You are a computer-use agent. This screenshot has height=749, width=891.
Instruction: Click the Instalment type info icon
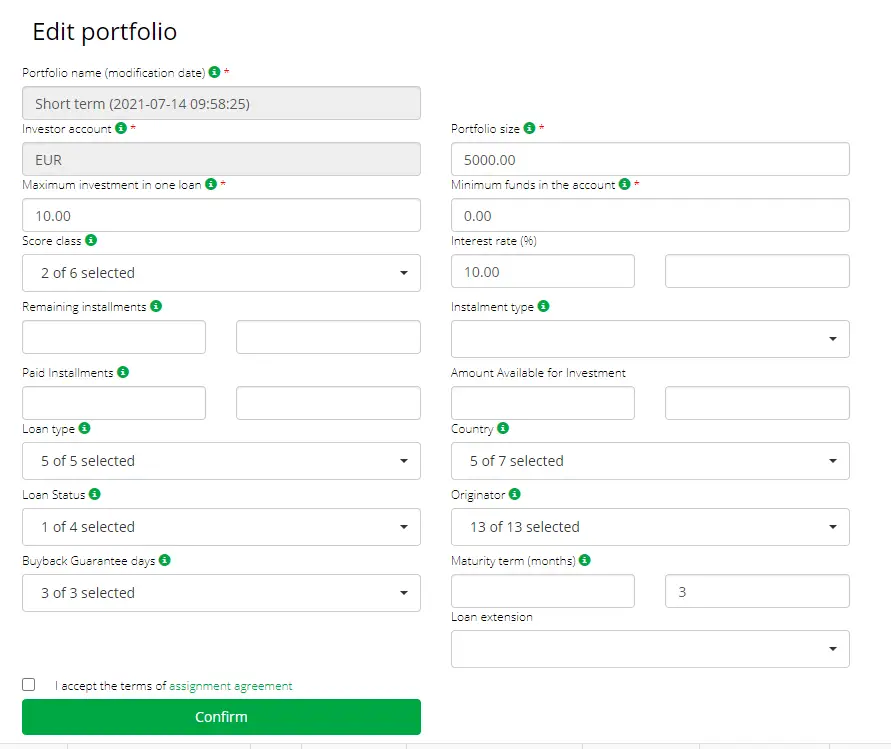[x=543, y=306]
